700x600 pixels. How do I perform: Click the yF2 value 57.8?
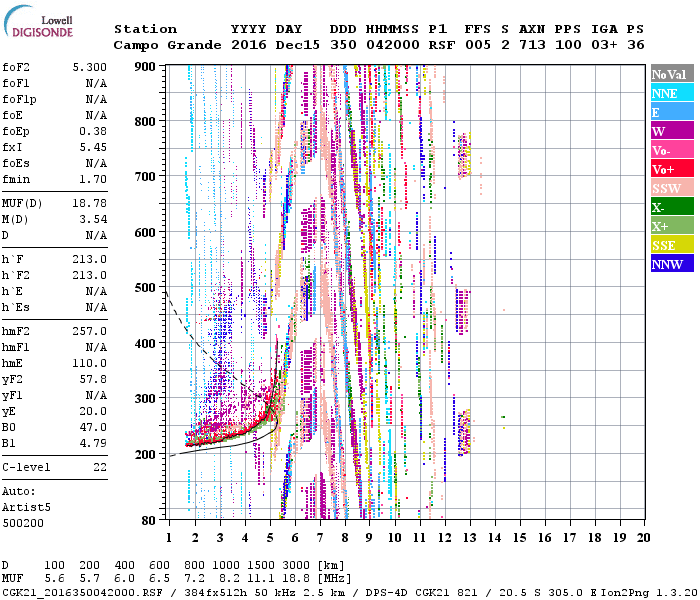93,379
